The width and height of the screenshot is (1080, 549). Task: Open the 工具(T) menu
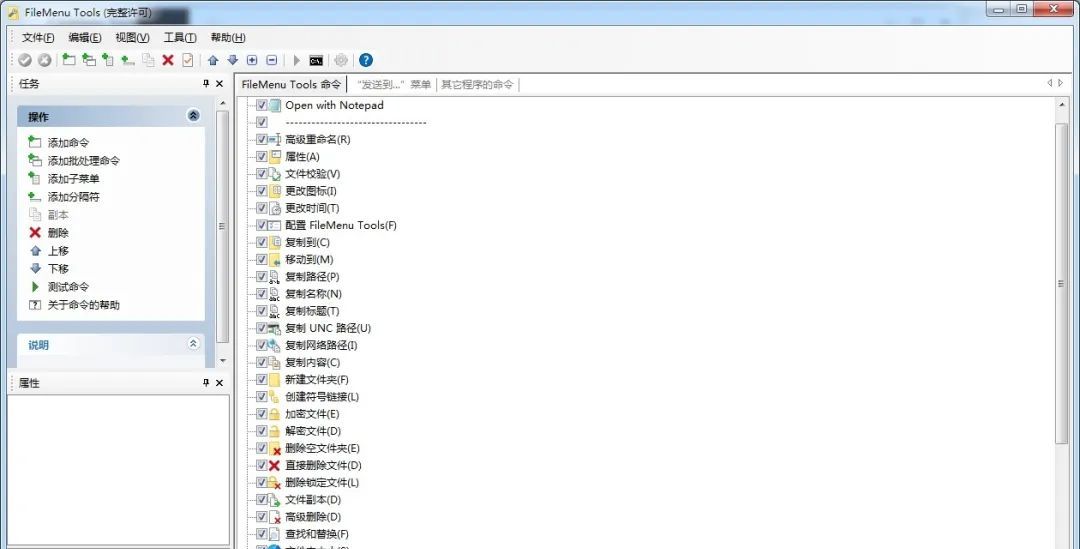pos(180,38)
